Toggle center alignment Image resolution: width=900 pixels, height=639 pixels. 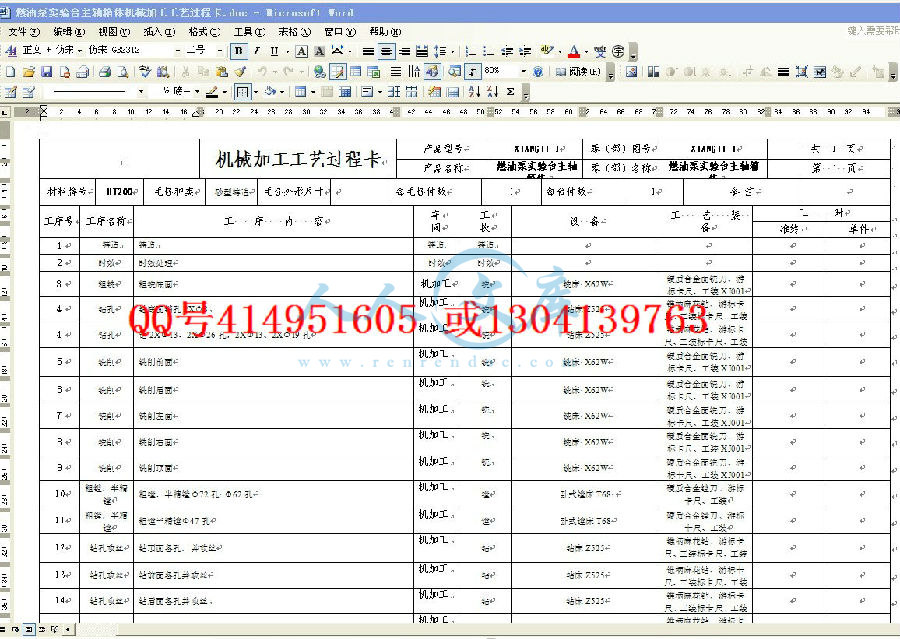click(x=387, y=51)
